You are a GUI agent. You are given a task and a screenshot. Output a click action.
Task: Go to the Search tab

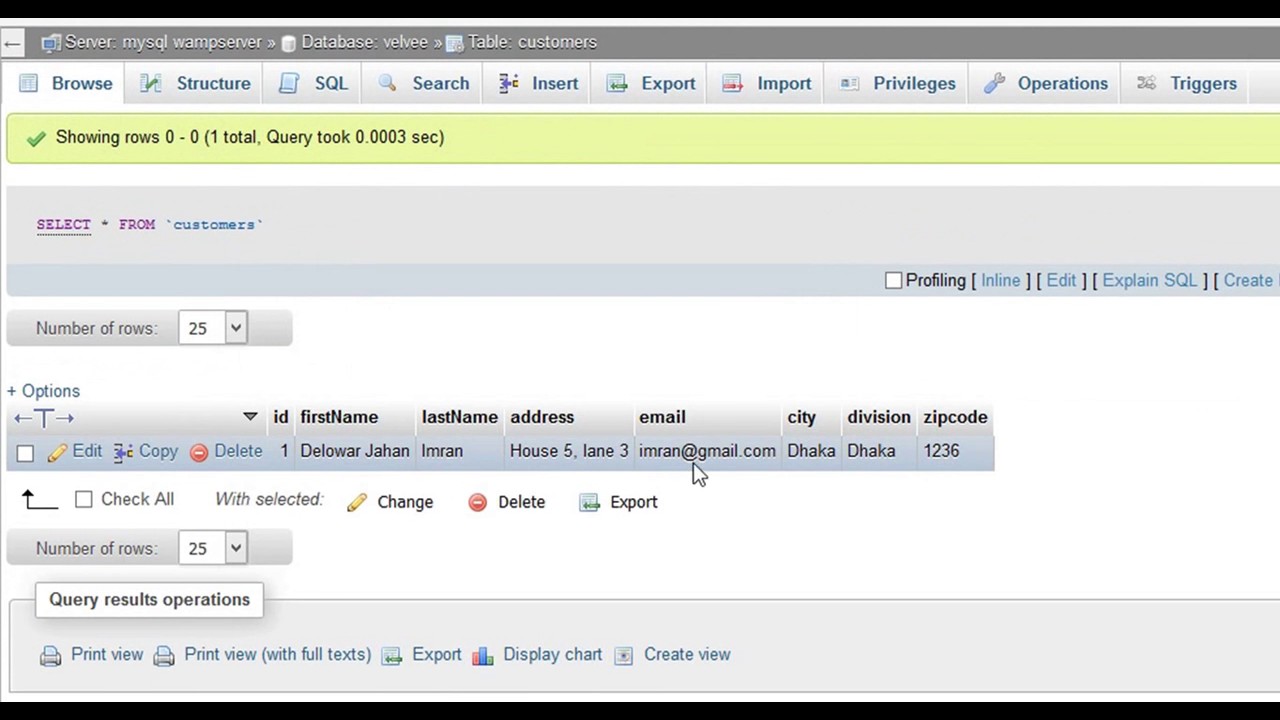pos(424,83)
